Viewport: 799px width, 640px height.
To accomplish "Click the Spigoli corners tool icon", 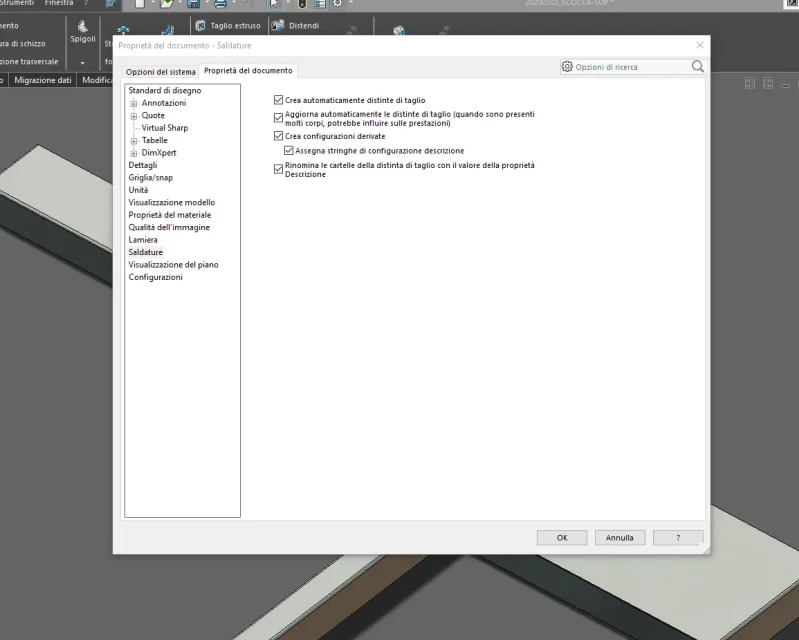I will [83, 26].
